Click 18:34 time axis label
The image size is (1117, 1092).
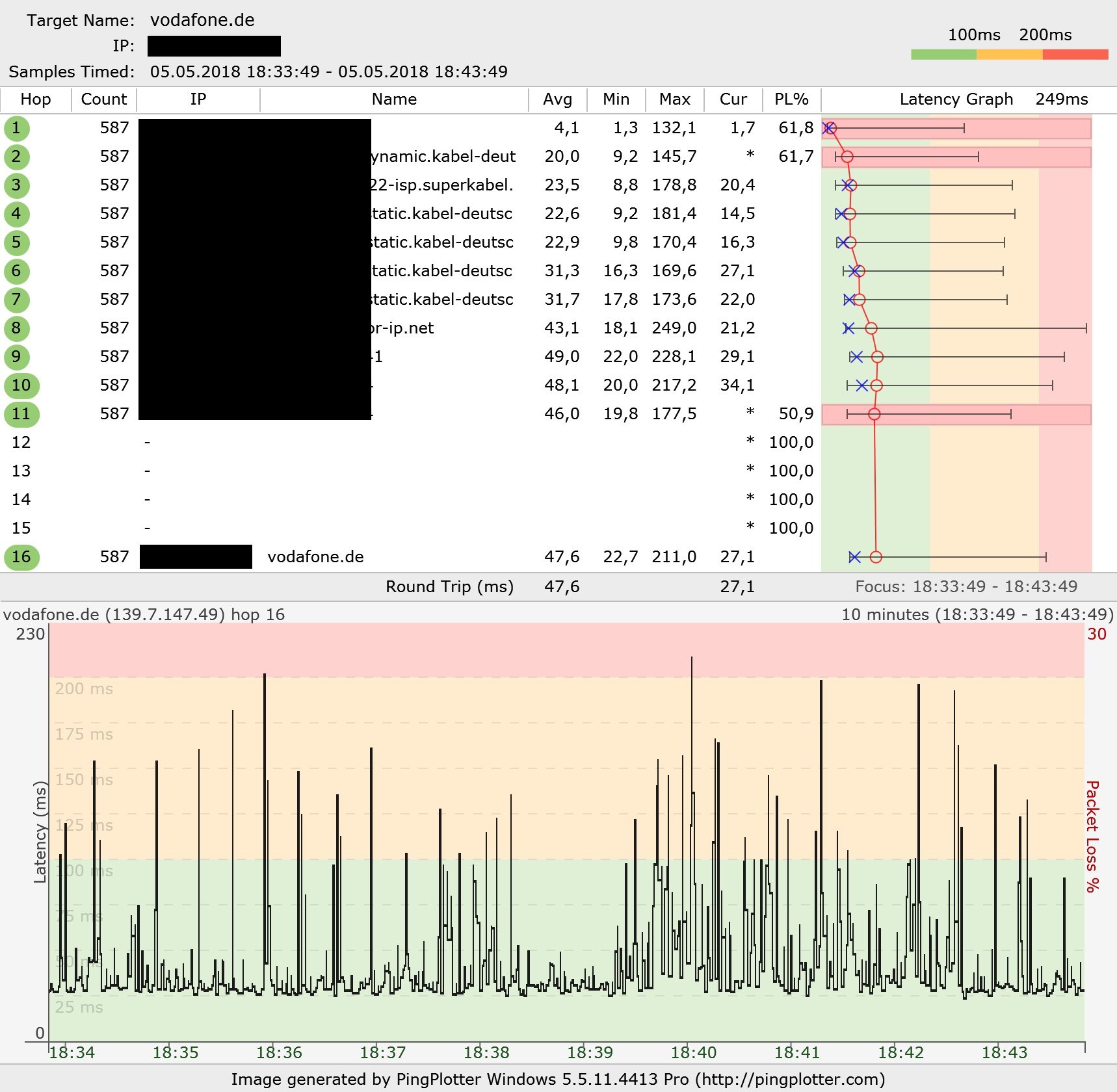point(72,1053)
